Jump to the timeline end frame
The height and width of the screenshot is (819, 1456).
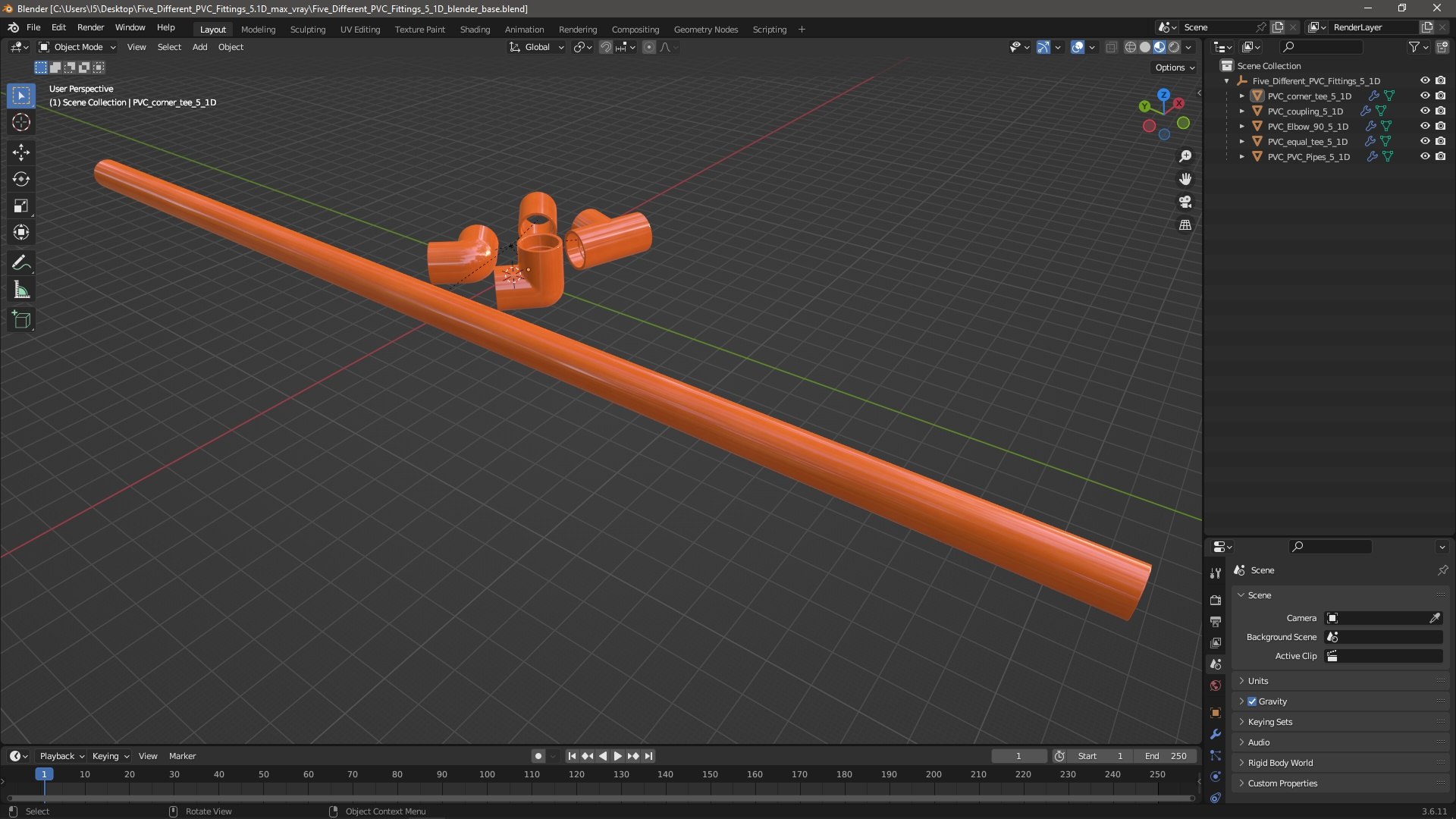[648, 756]
